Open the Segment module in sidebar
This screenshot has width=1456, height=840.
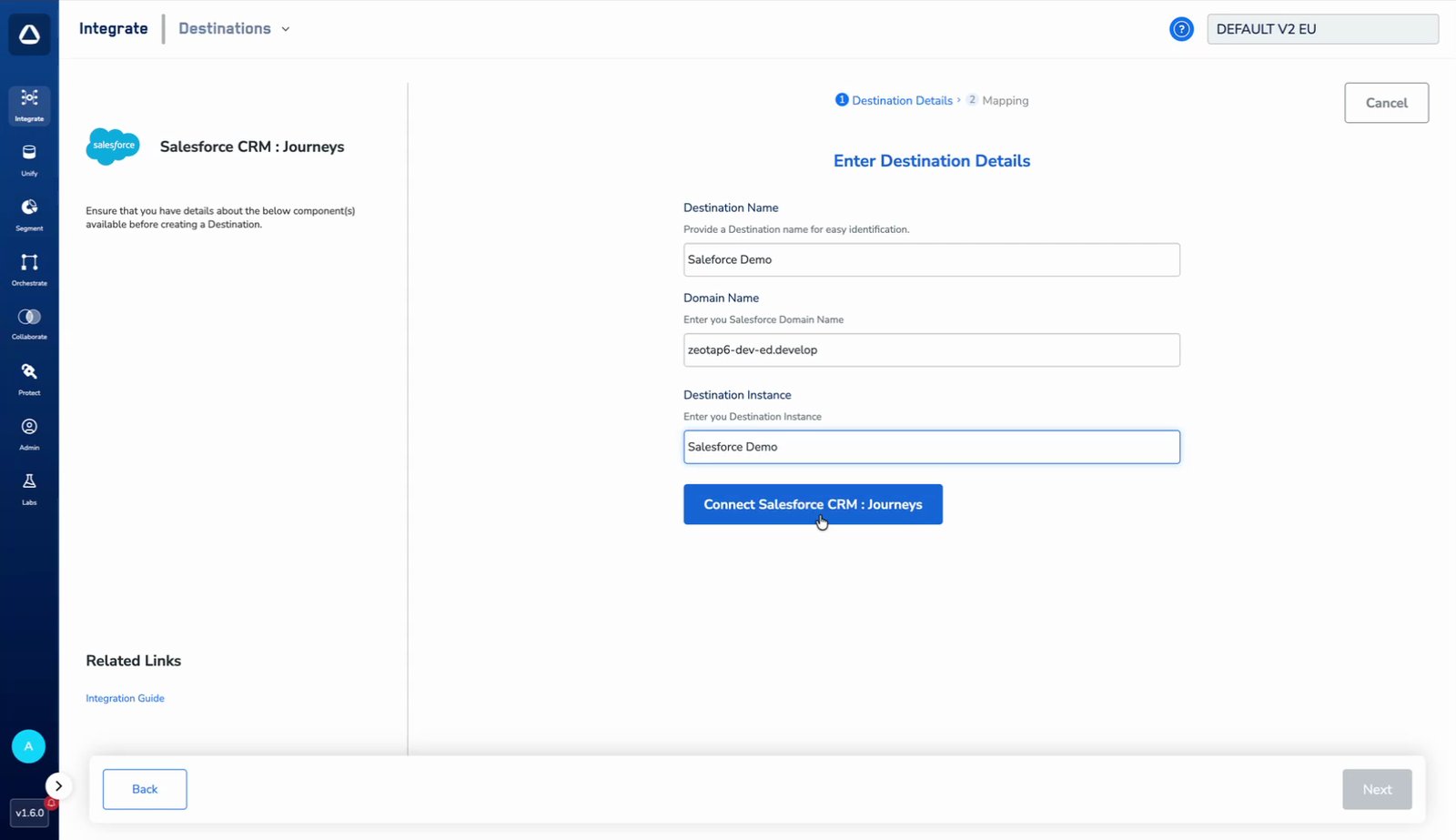tap(29, 215)
